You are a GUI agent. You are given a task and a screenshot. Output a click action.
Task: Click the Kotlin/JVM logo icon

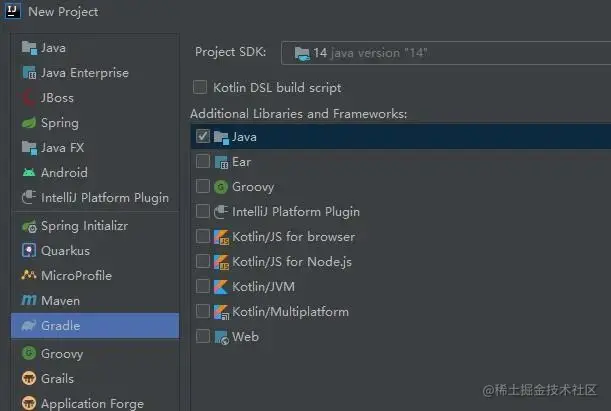point(221,287)
